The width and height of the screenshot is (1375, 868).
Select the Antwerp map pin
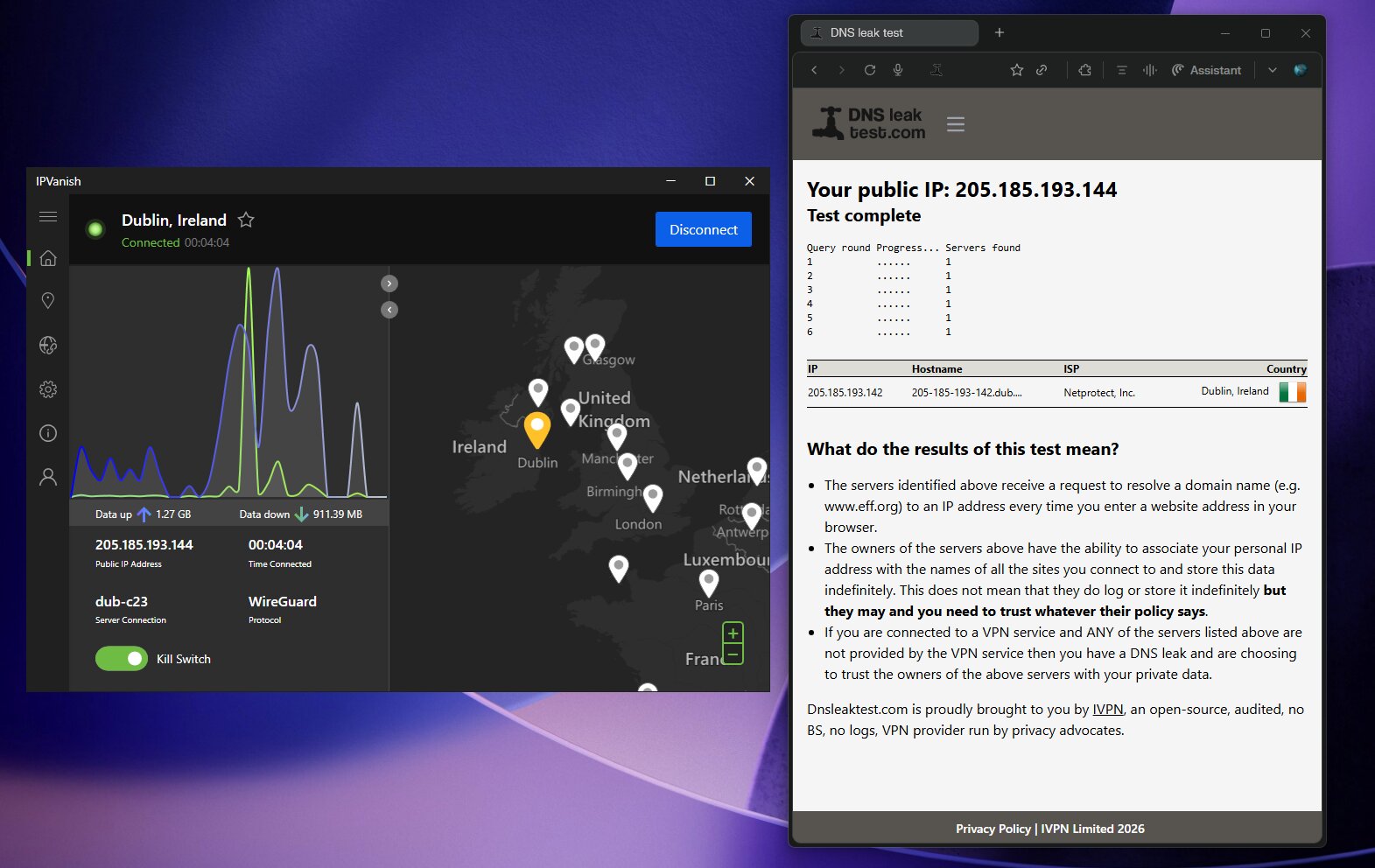(x=752, y=516)
